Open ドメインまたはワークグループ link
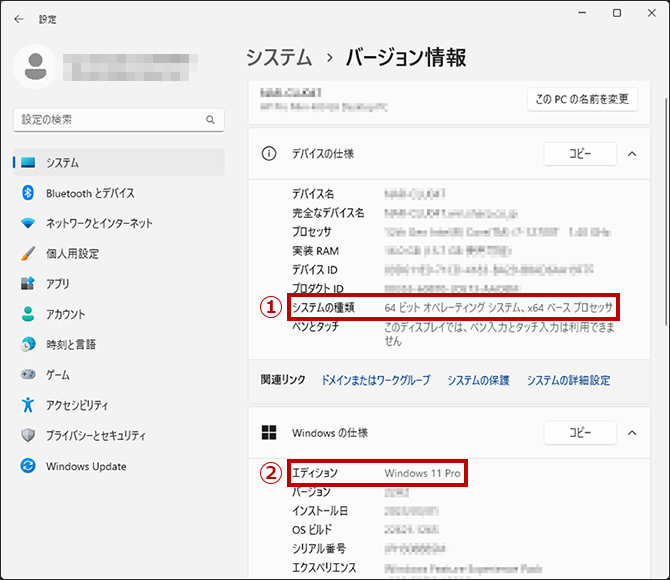Image resolution: width=670 pixels, height=580 pixels. coord(376,380)
